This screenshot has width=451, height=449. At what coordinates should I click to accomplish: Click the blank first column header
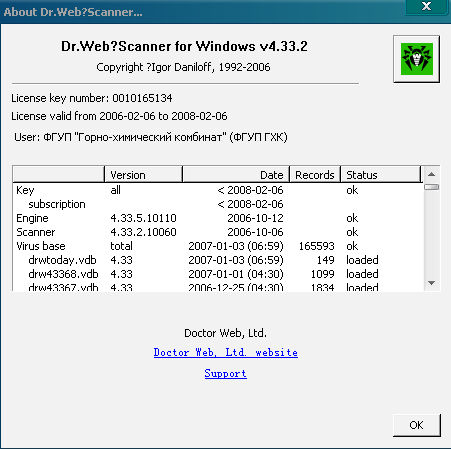click(59, 175)
